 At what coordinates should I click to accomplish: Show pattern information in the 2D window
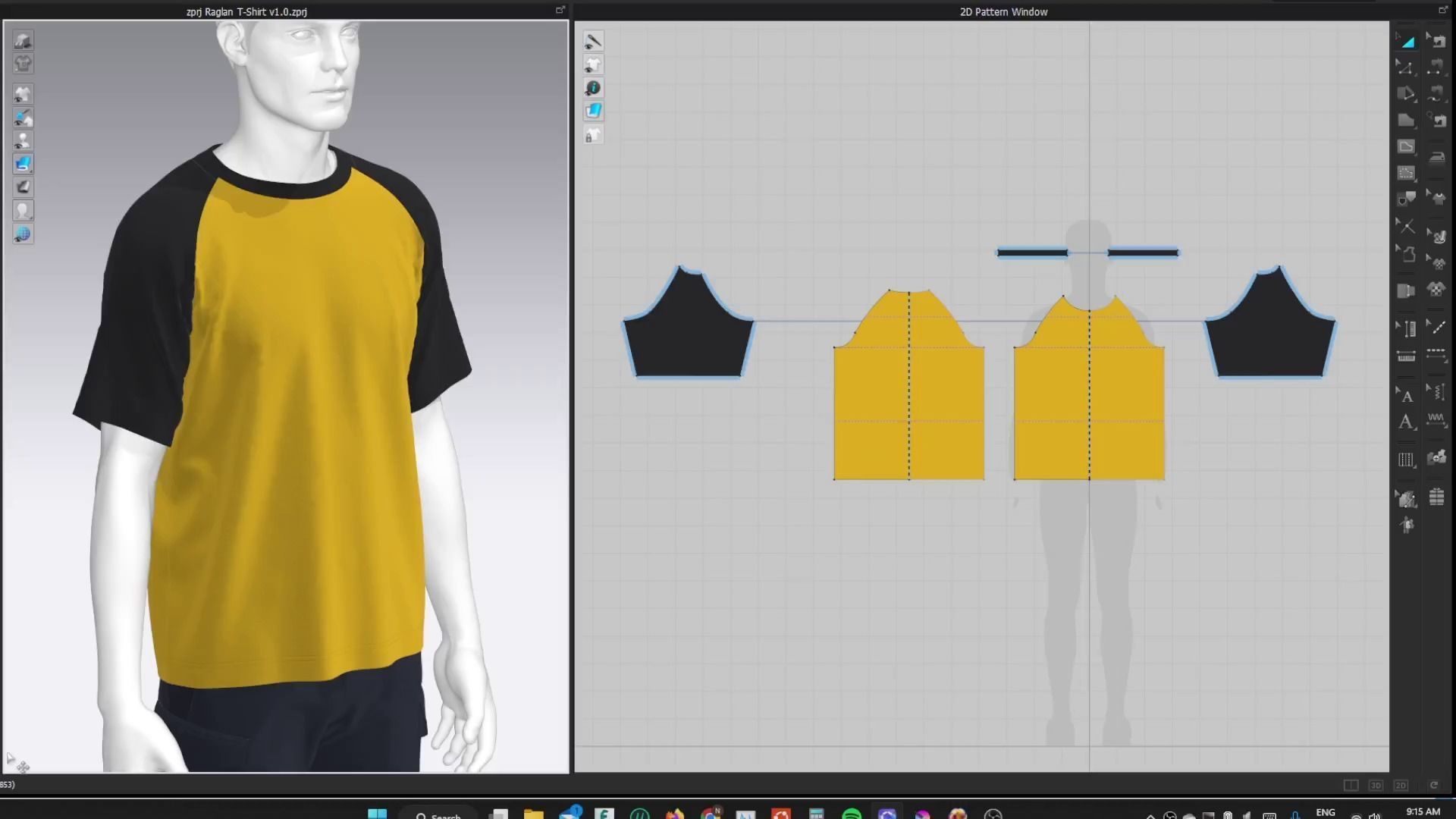point(594,88)
